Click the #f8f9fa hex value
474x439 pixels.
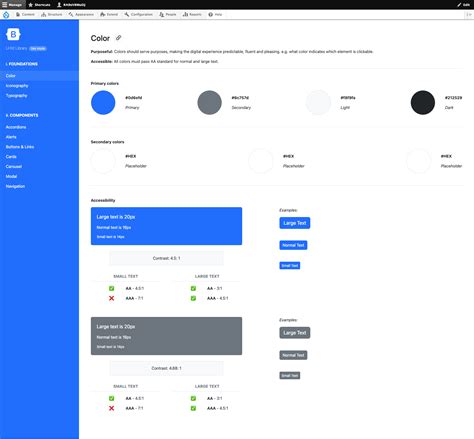tap(348, 98)
